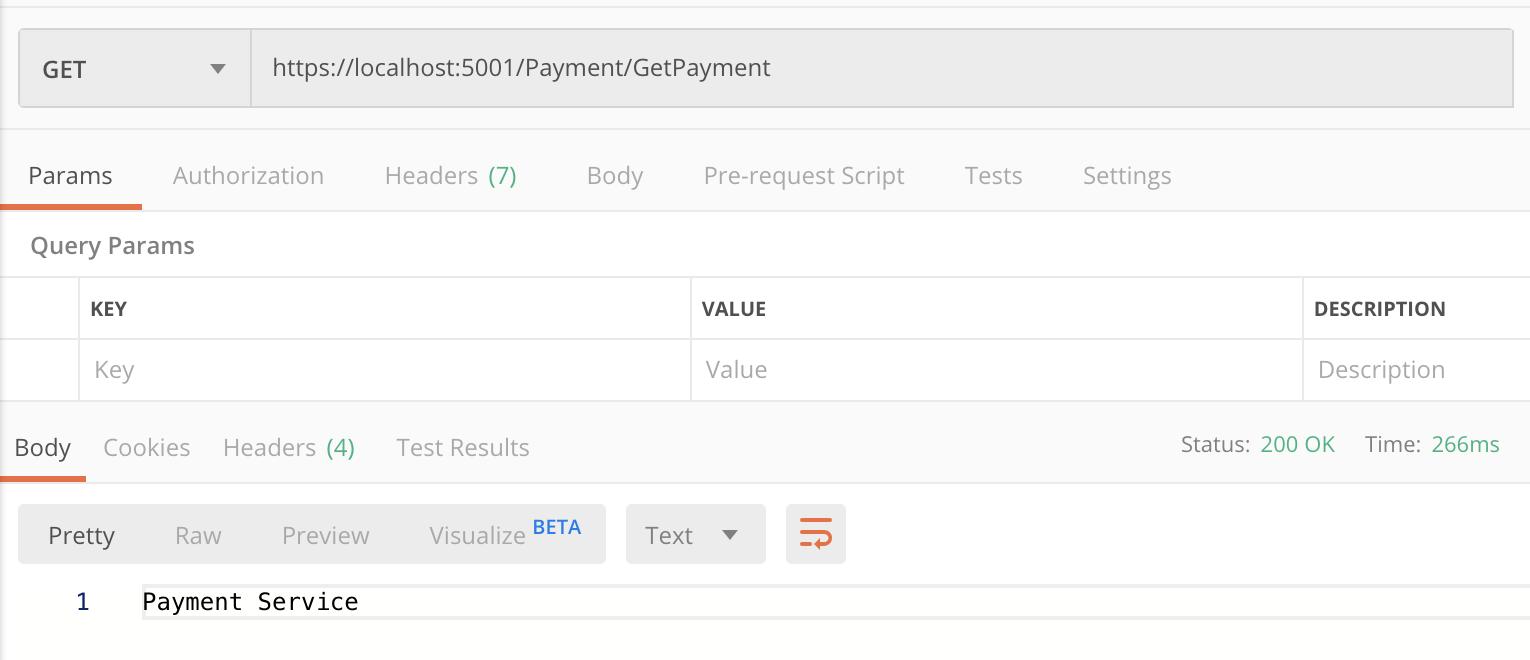The width and height of the screenshot is (1530, 660).
Task: Open the Pre-request Script tab
Action: pos(804,175)
